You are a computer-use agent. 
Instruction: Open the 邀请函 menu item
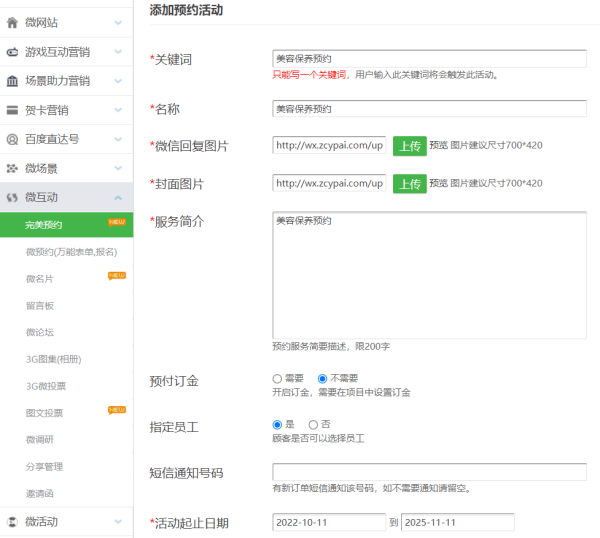pyautogui.click(x=40, y=494)
